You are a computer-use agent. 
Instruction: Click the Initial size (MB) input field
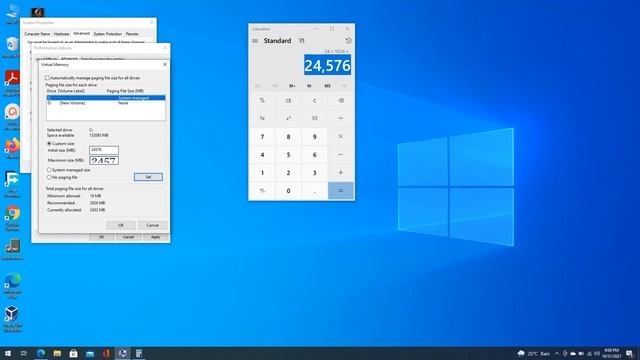(x=104, y=150)
